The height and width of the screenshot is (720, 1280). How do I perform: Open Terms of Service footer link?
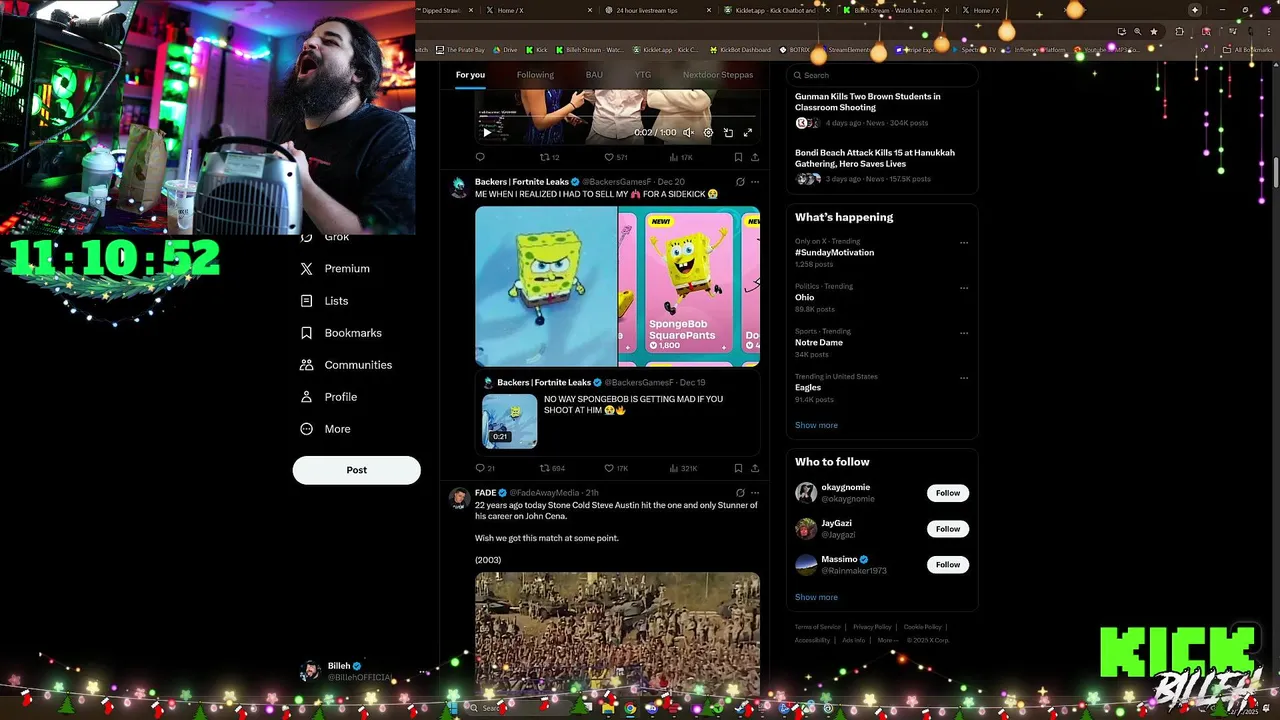[x=817, y=627]
